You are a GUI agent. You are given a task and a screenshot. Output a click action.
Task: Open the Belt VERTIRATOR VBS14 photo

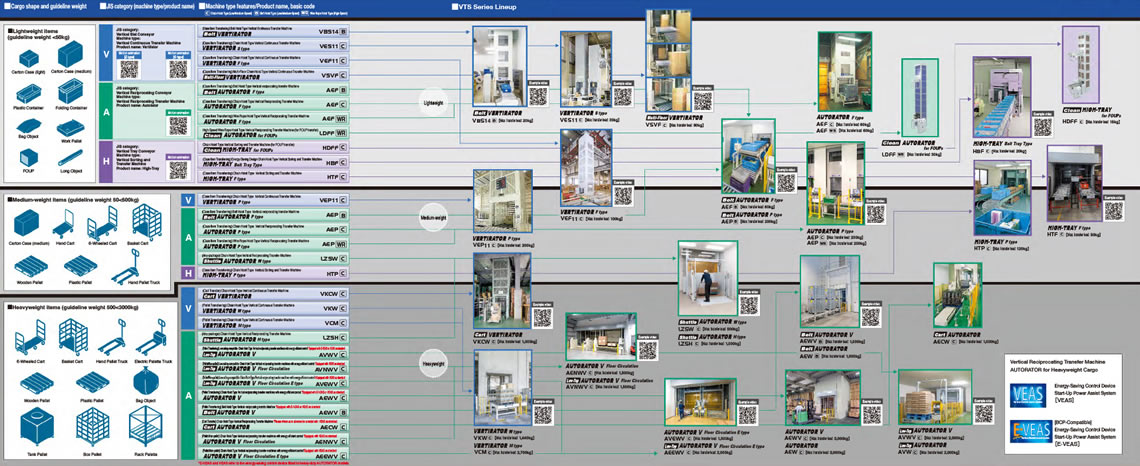tap(499, 67)
